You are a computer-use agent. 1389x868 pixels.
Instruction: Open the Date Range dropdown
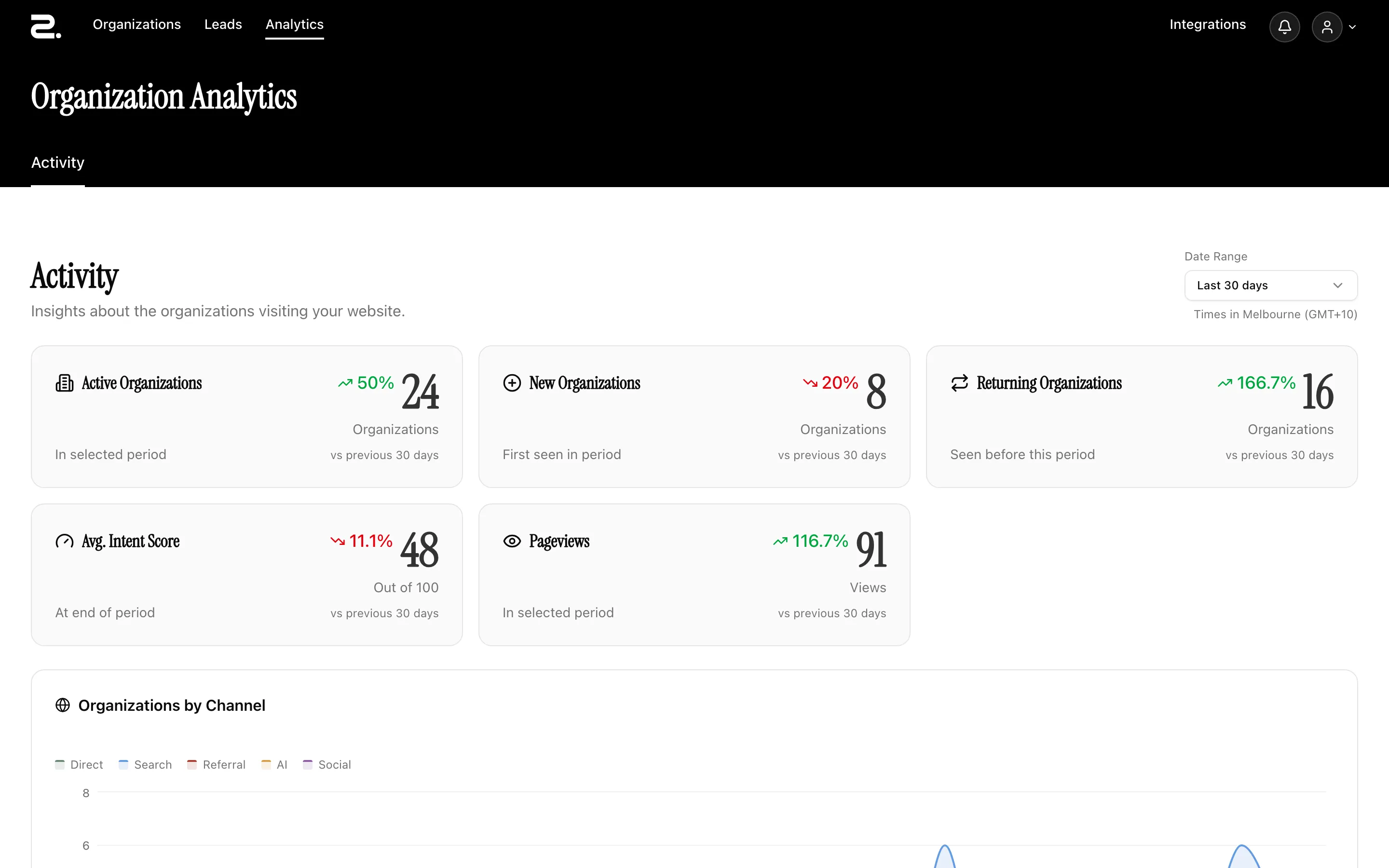click(x=1271, y=285)
